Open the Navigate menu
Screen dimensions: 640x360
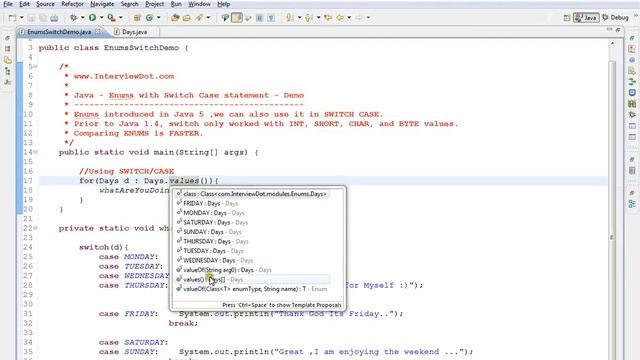pos(102,4)
